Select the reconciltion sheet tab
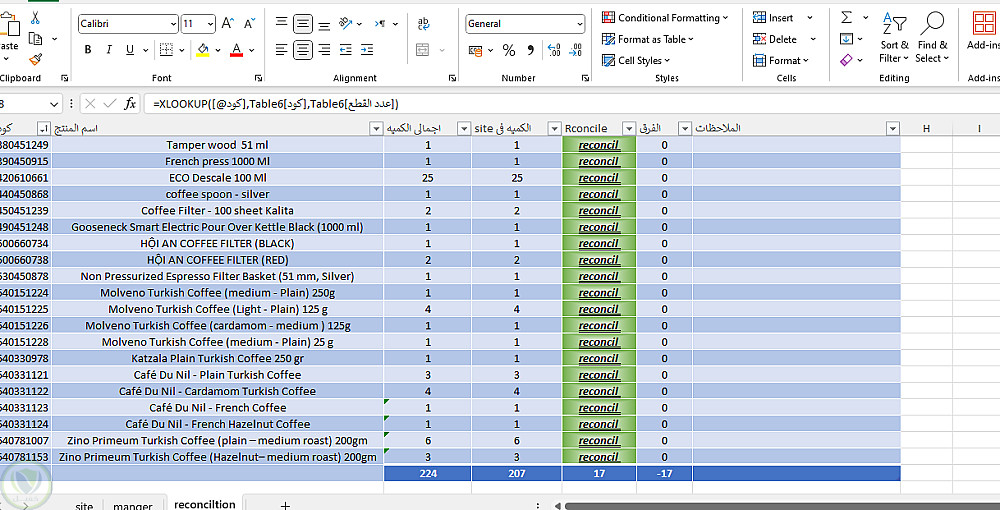Viewport: 1000px width, 510px height. point(205,504)
